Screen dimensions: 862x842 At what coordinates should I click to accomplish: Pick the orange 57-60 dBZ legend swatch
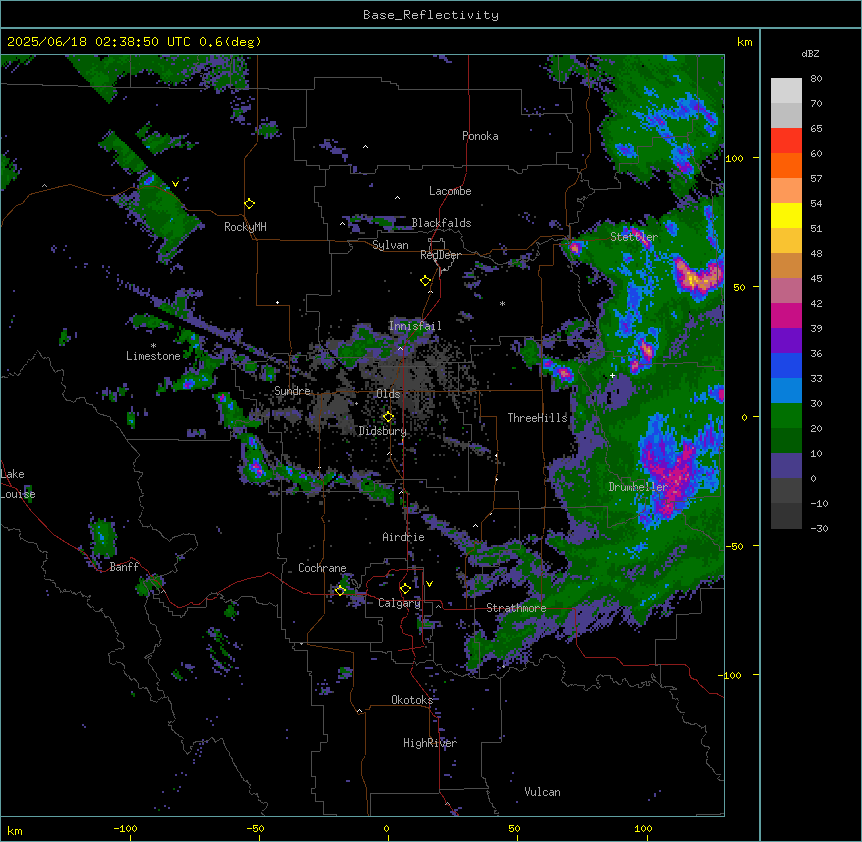786,165
